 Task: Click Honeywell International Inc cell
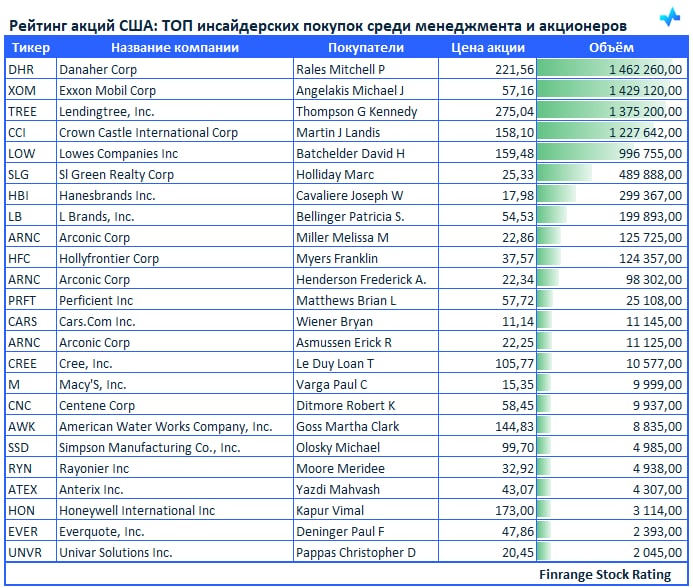175,510
